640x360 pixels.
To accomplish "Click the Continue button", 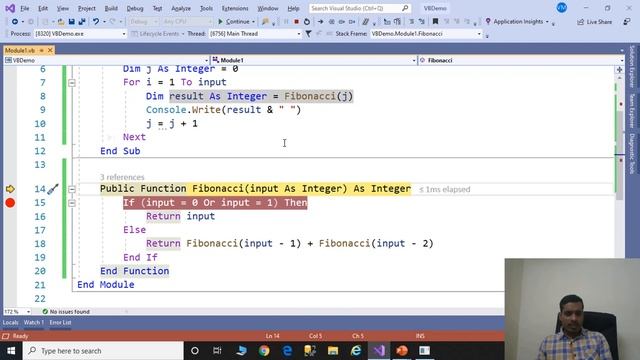I will click(234, 22).
